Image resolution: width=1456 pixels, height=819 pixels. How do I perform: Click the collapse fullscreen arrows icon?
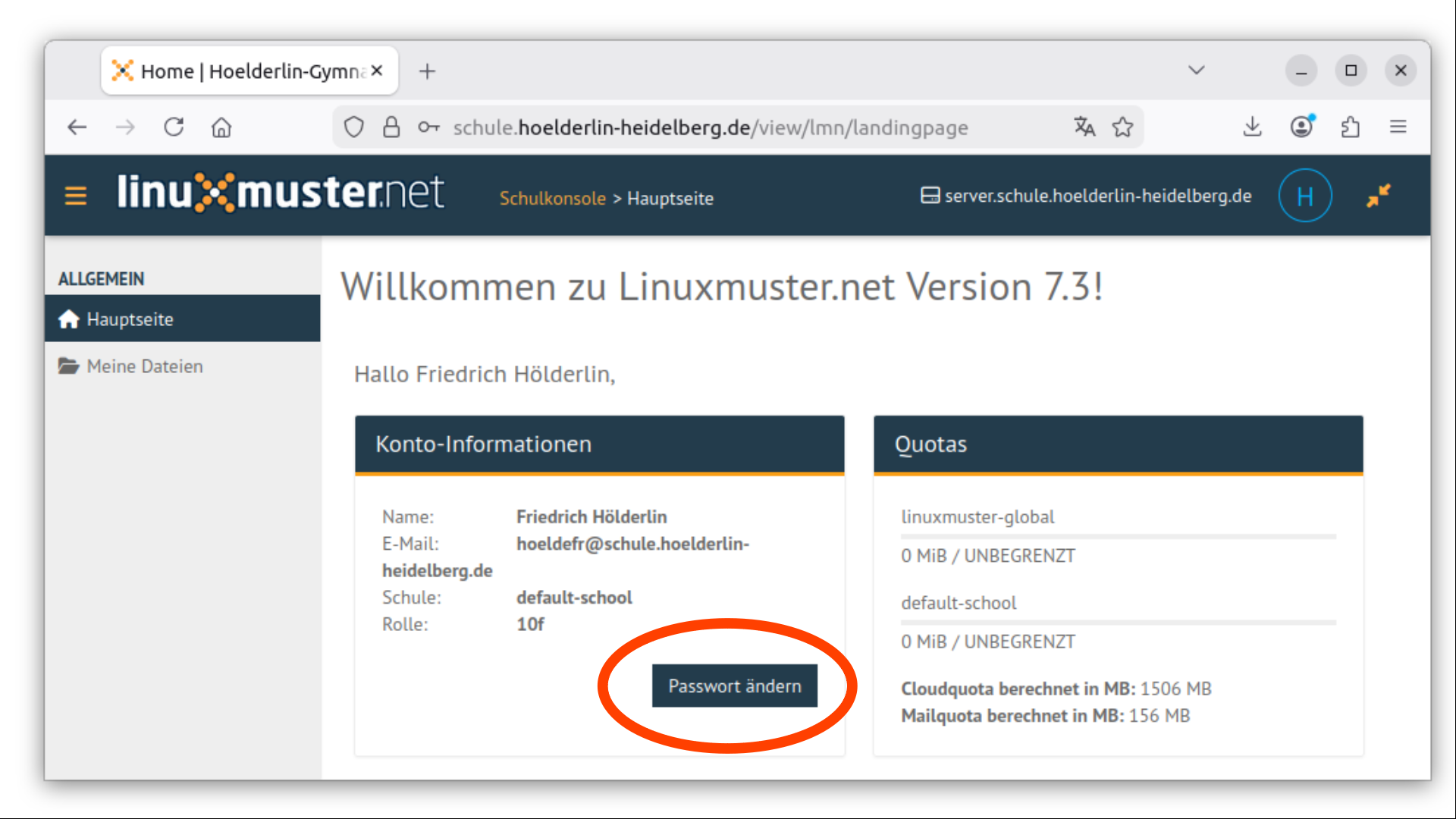coord(1378,196)
